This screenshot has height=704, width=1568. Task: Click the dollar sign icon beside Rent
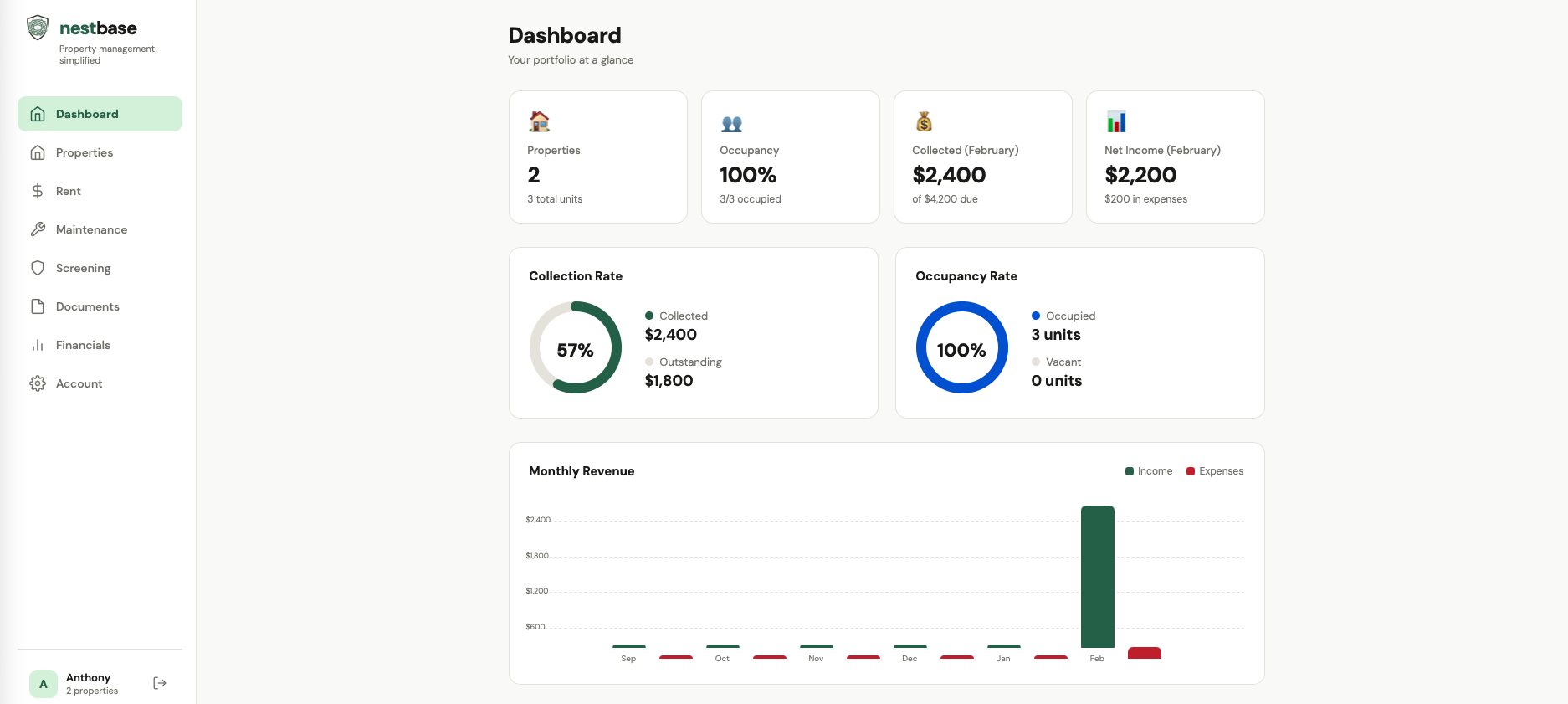coord(38,191)
